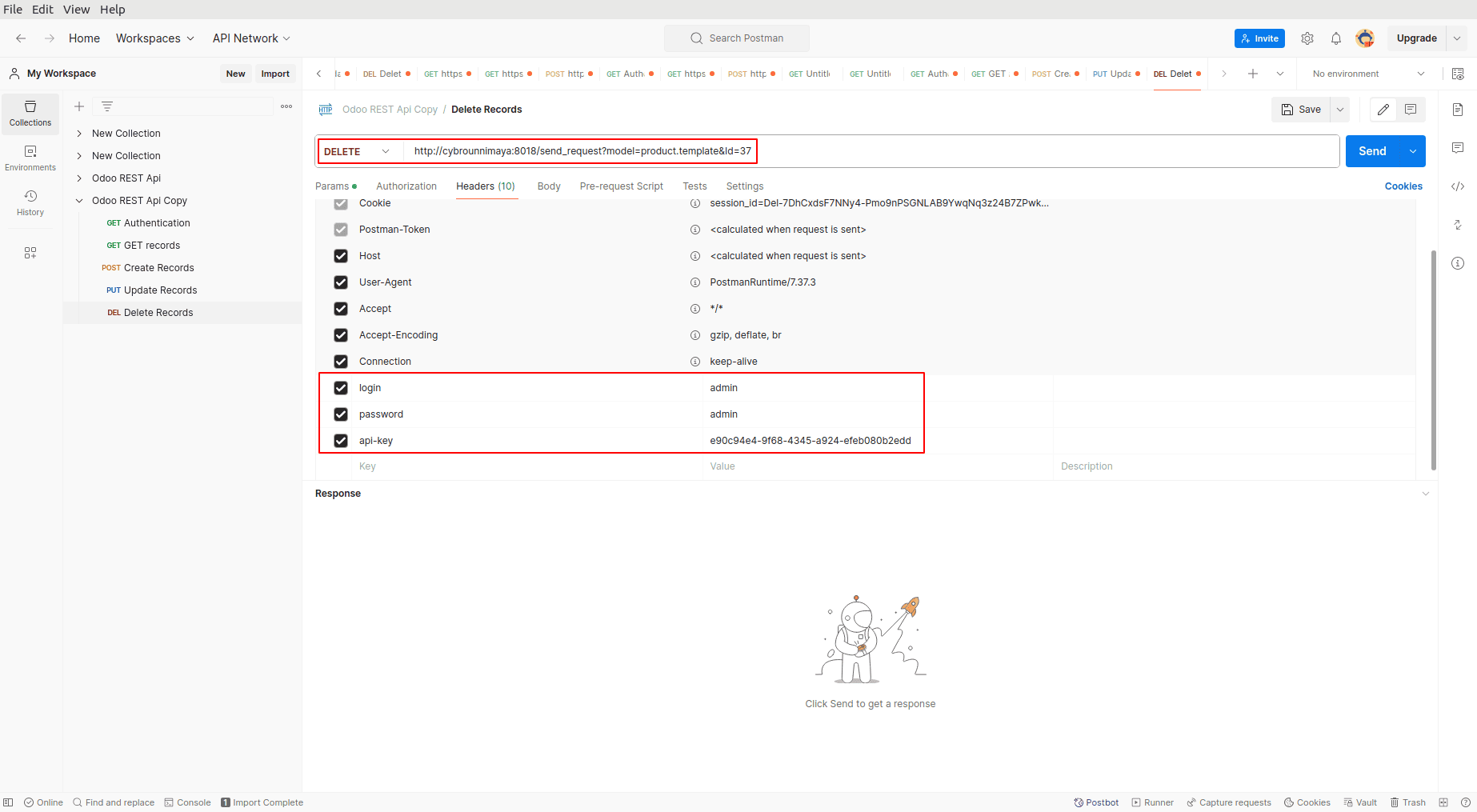Click the Send button
This screenshot has height=812, width=1477.
pyautogui.click(x=1373, y=151)
